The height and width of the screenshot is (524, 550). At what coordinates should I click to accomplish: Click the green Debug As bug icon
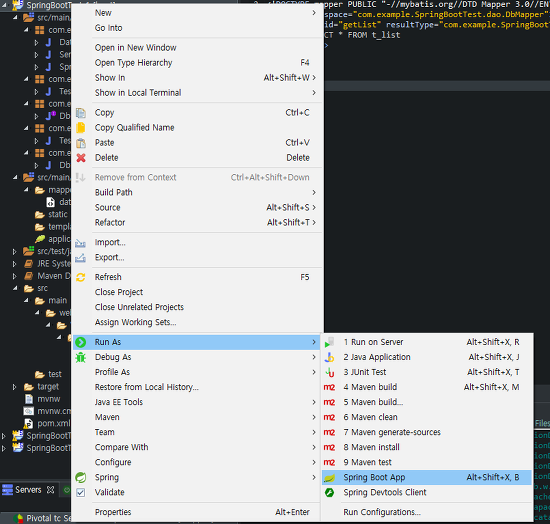(x=81, y=357)
